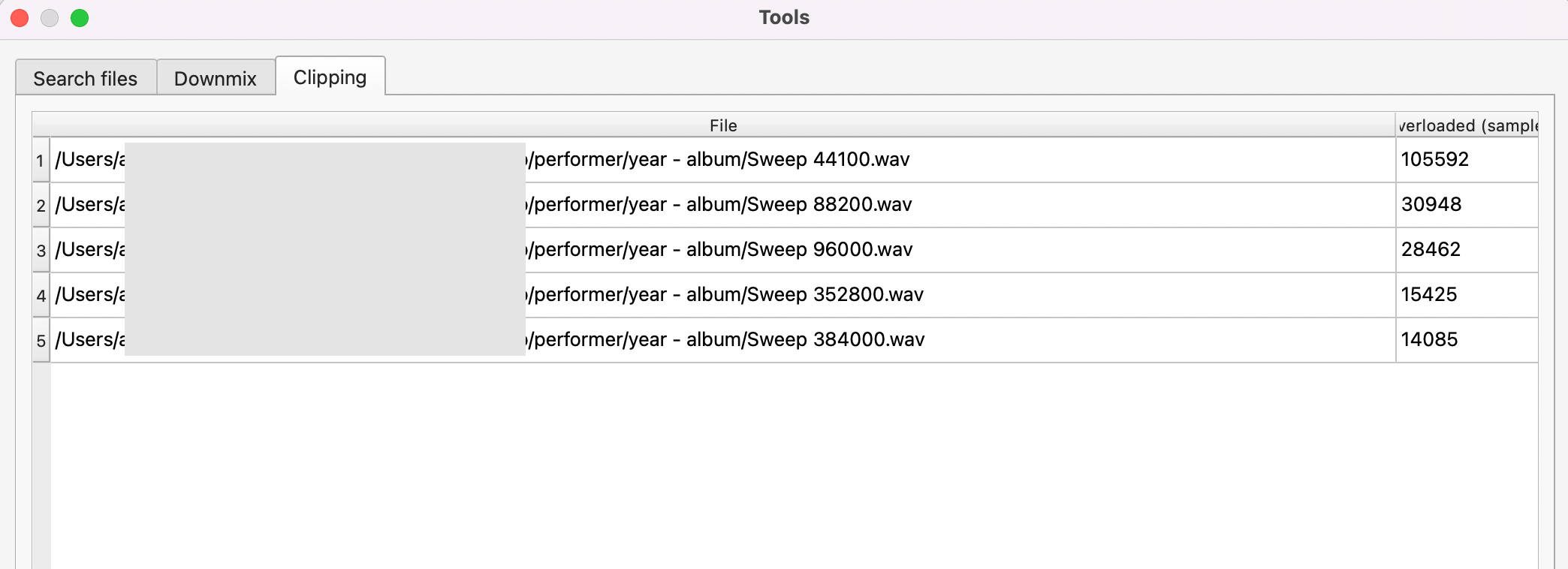The image size is (1568, 569).
Task: Click the 14085 overloaded samples cell
Action: click(1467, 340)
